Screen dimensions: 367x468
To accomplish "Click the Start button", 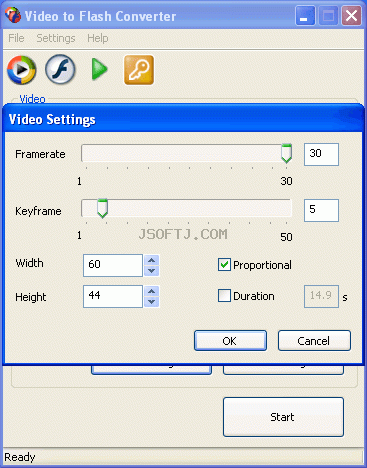I will [x=283, y=417].
